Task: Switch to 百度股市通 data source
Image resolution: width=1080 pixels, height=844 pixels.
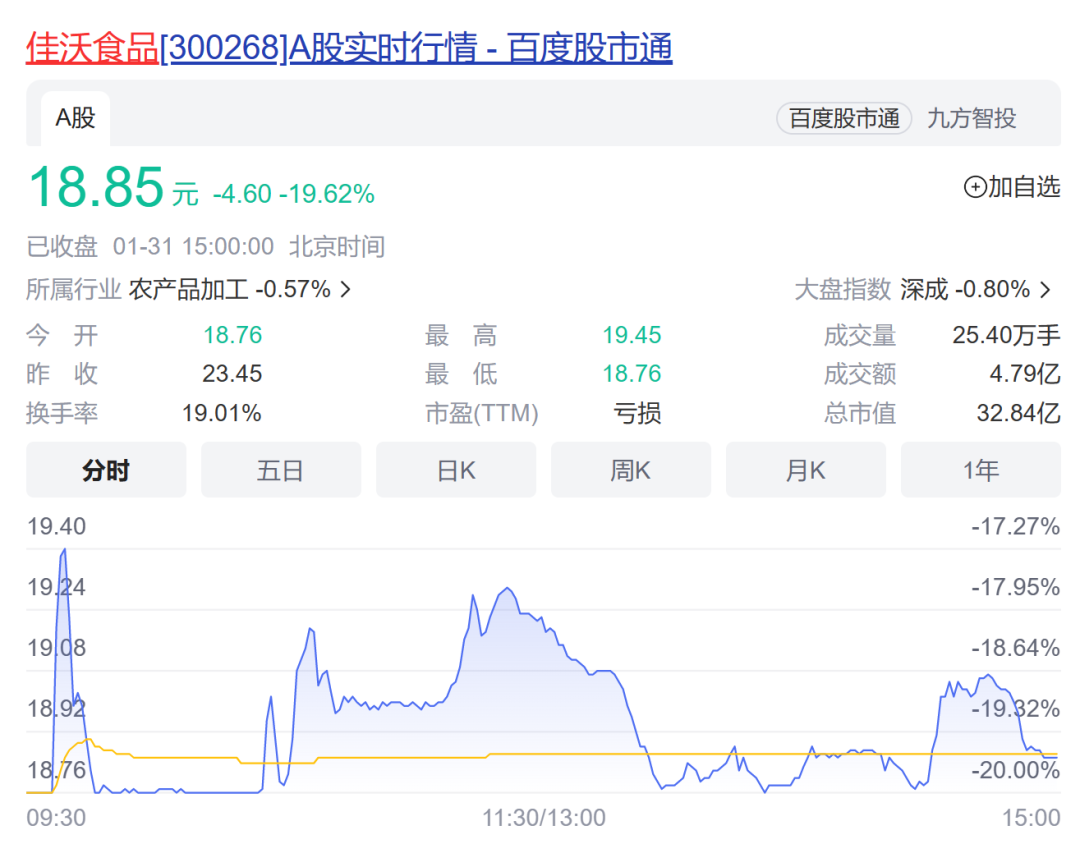Action: point(844,119)
